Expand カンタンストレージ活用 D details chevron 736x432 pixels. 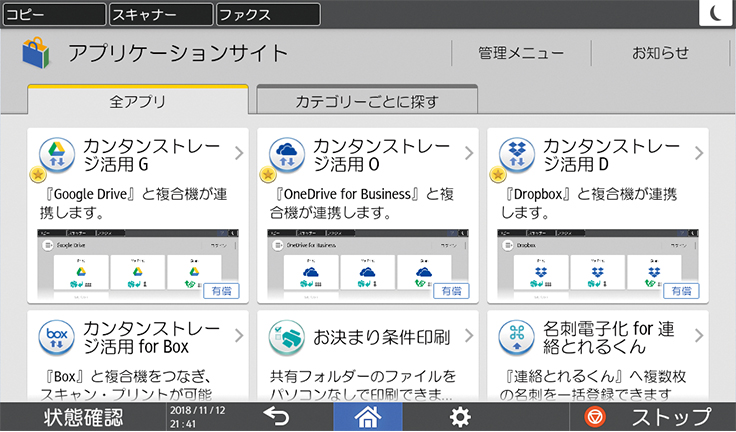point(699,154)
